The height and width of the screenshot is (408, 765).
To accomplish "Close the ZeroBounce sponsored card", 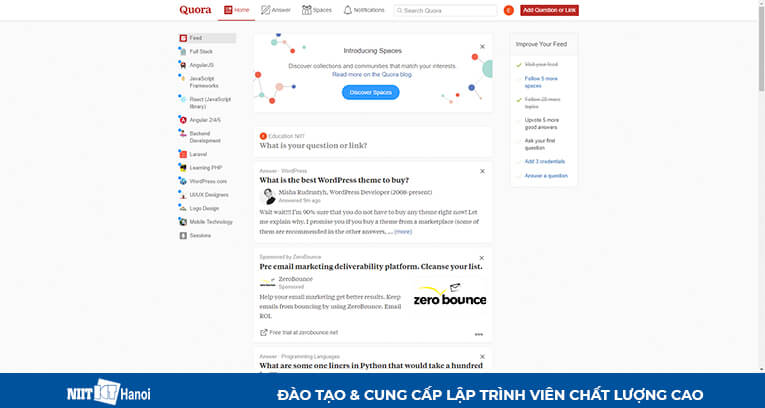I will (483, 258).
